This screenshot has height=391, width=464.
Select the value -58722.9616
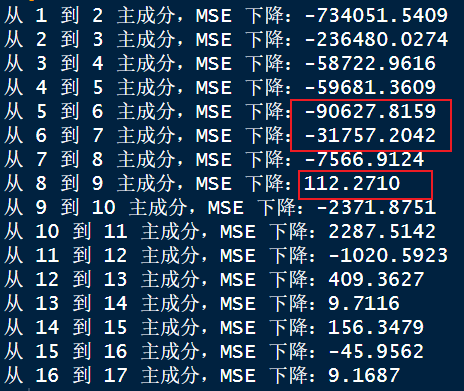[370, 64]
